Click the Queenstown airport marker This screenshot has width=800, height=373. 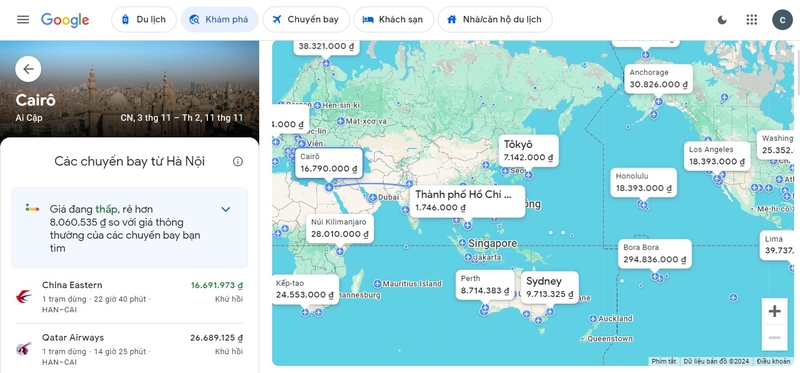tap(582, 338)
